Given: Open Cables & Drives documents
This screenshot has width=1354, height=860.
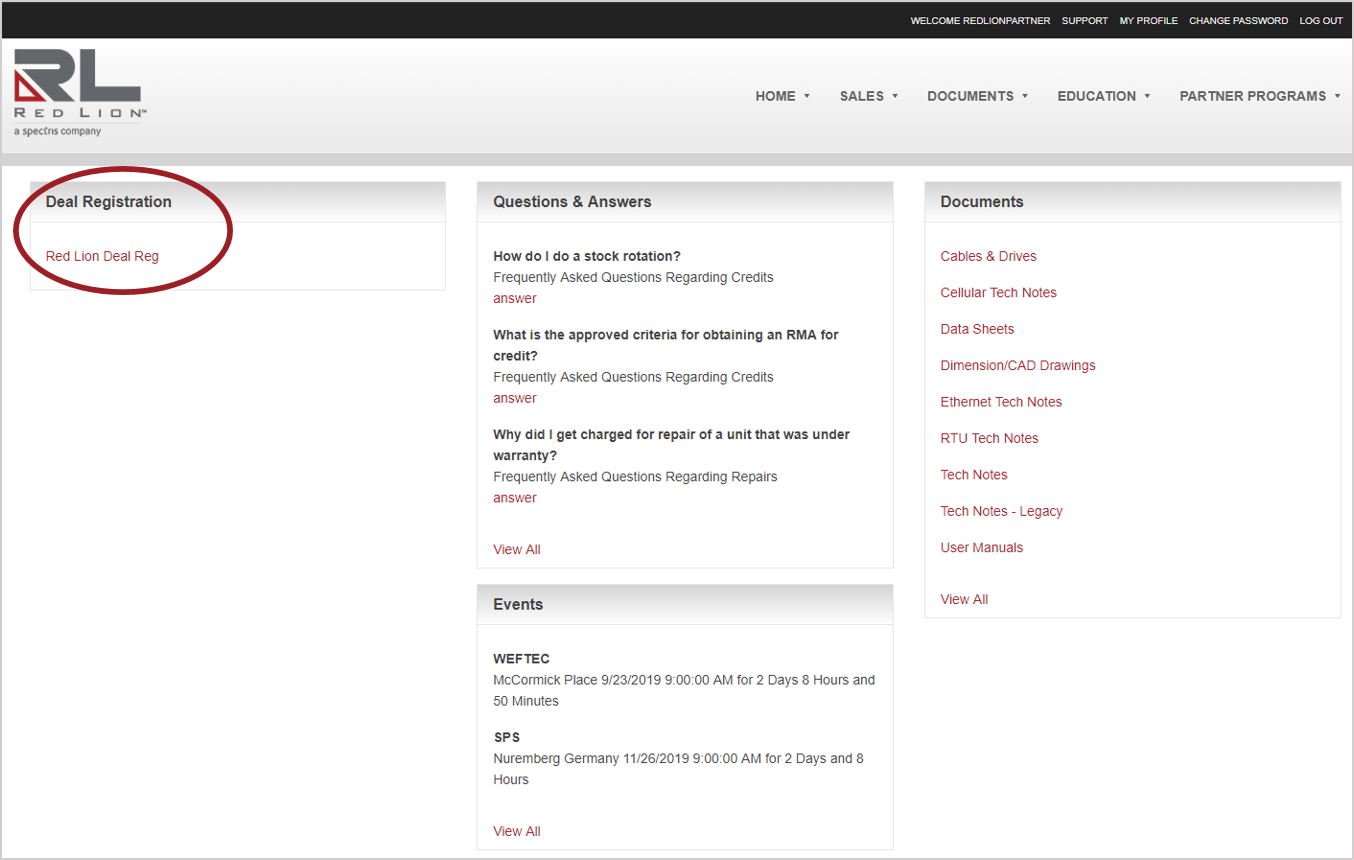Looking at the screenshot, I should pyautogui.click(x=988, y=256).
